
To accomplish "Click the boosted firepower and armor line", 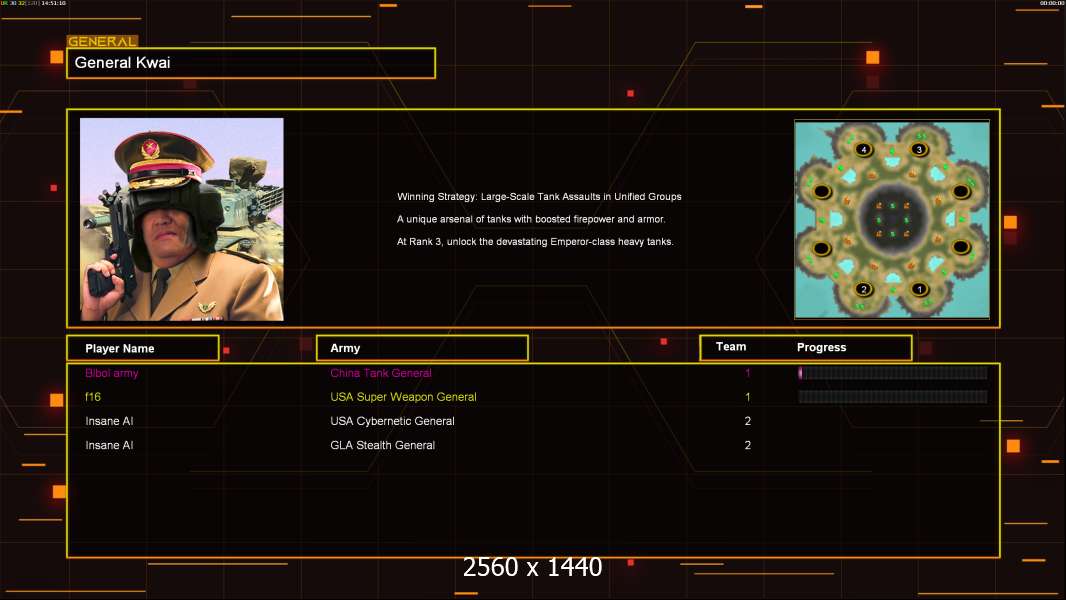I will (531, 219).
